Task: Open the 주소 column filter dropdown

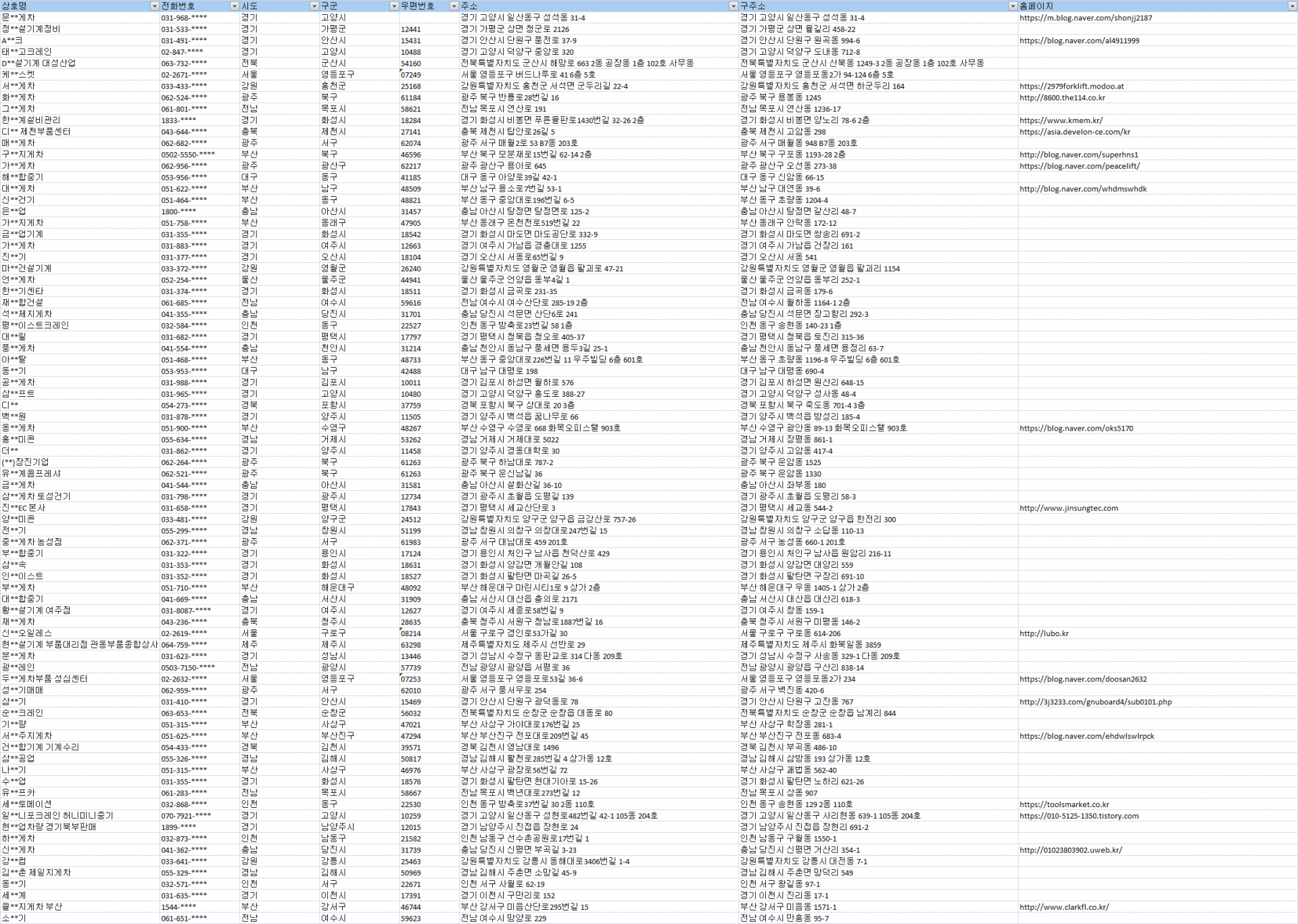Action: [733, 6]
